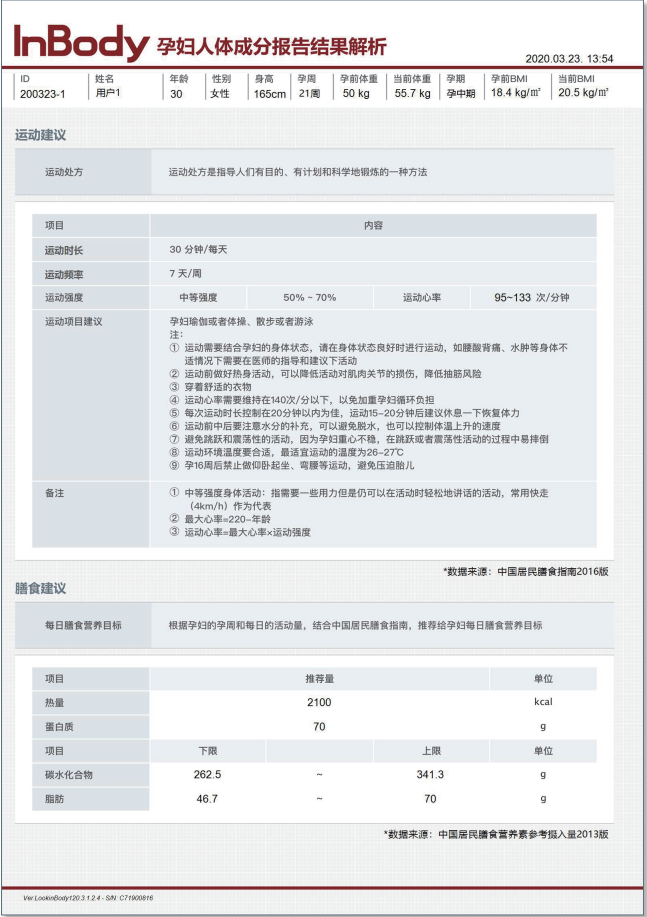Click the current weight 55.7 kg
The width and height of the screenshot is (647, 917).
point(412,94)
